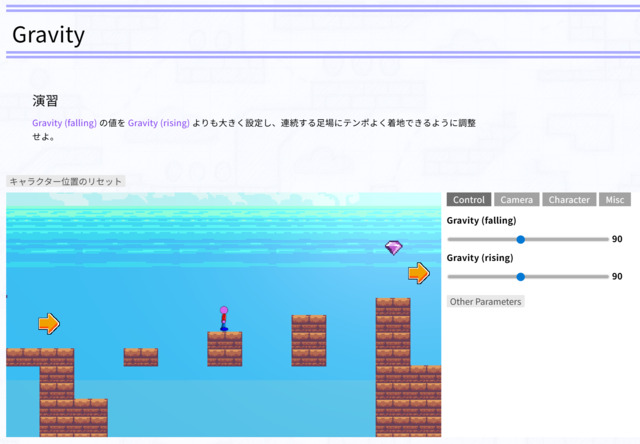
Task: Click the orange arrow above left platform
Action: [x=49, y=324]
